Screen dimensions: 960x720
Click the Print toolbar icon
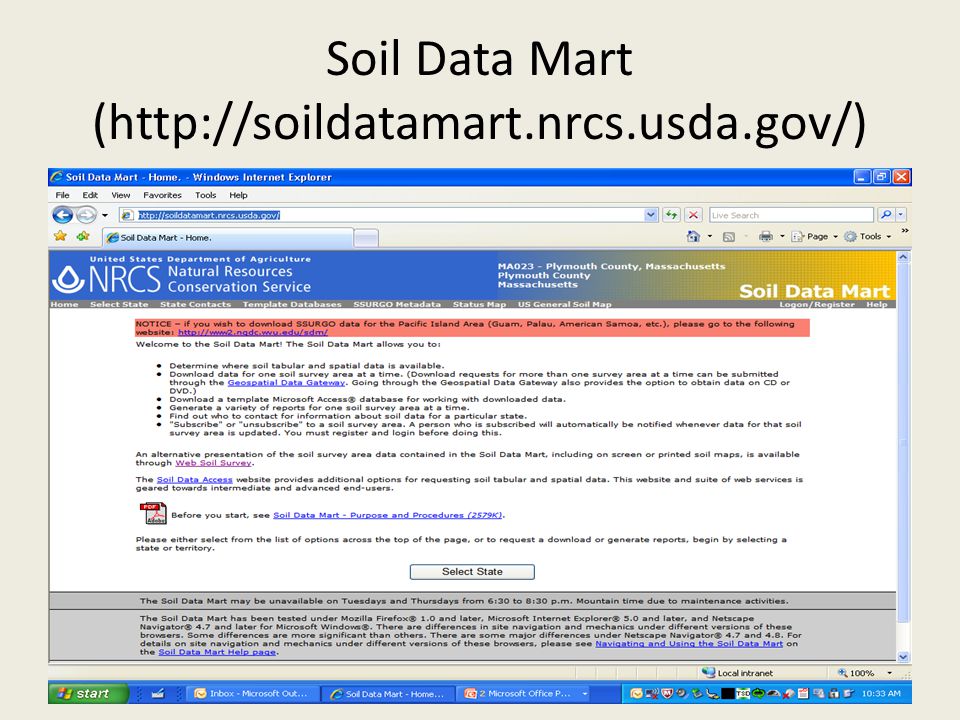pyautogui.click(x=765, y=236)
